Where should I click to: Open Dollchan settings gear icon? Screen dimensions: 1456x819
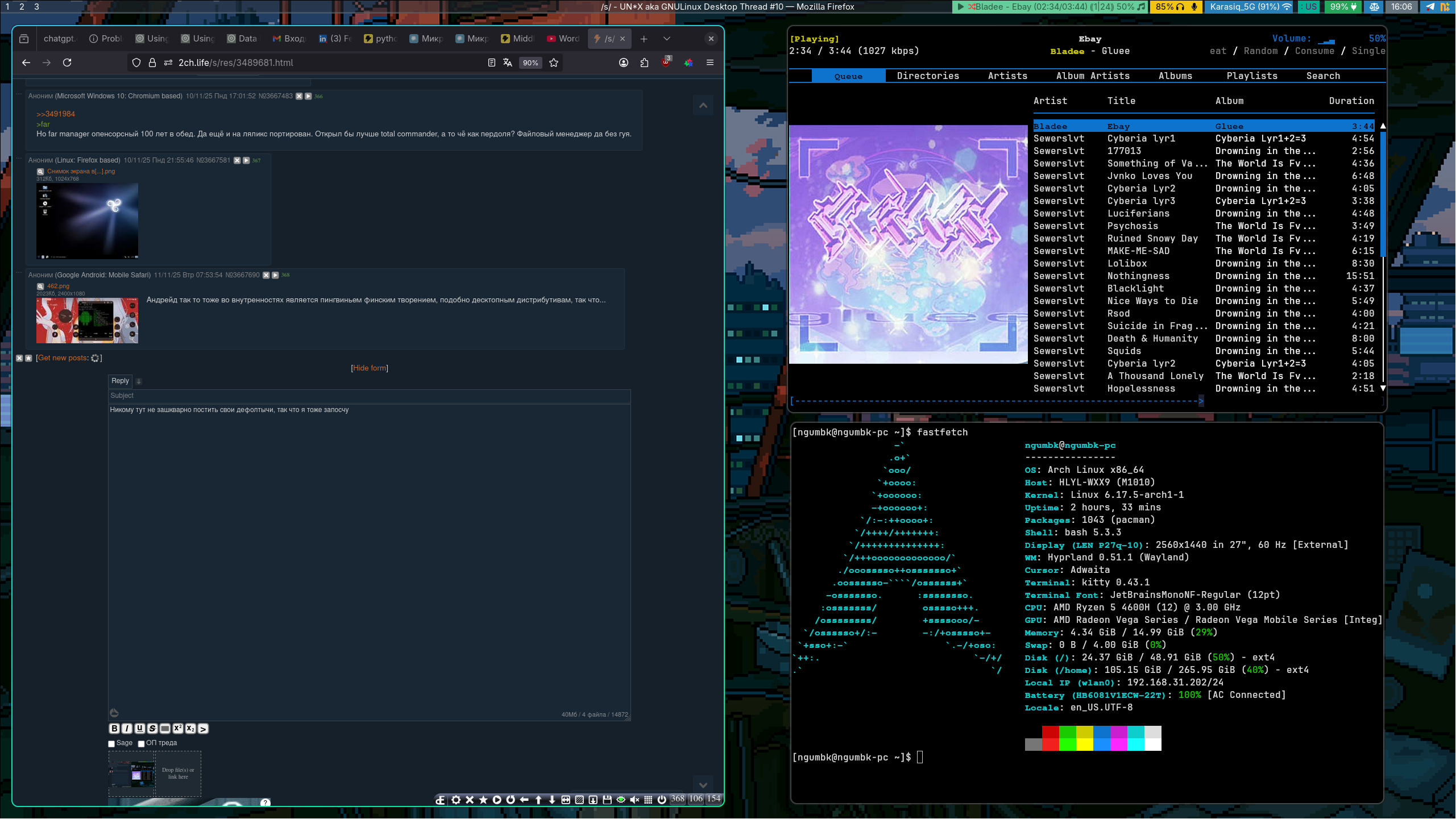click(x=456, y=800)
